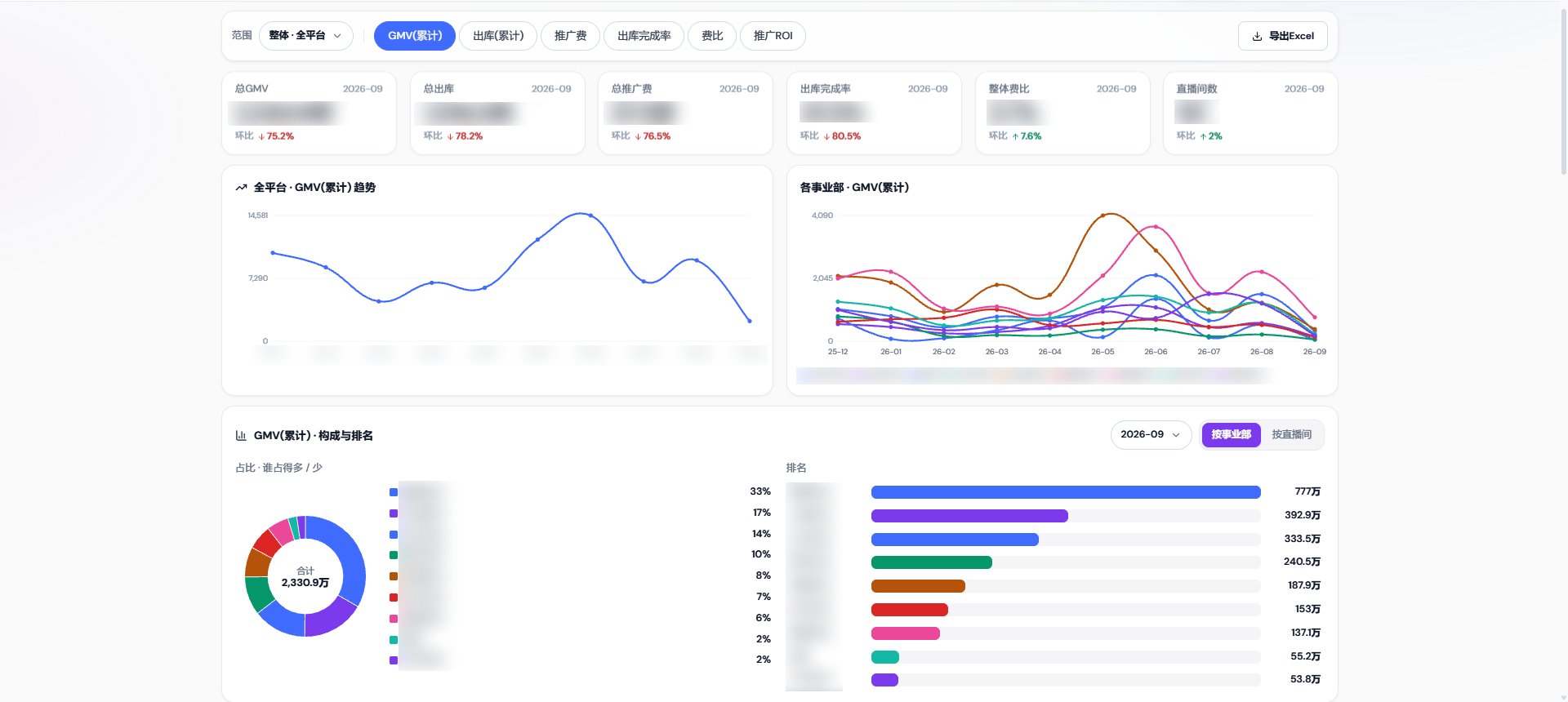
Task: Click the green ranking bar valued 240.5万
Action: (932, 562)
